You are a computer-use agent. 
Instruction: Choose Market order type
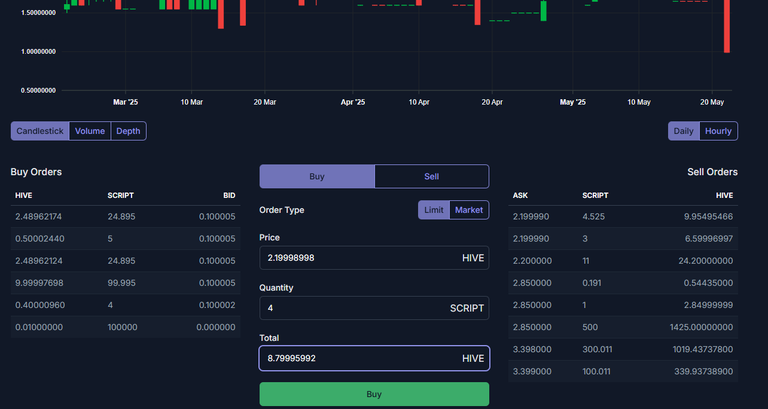[x=469, y=210]
